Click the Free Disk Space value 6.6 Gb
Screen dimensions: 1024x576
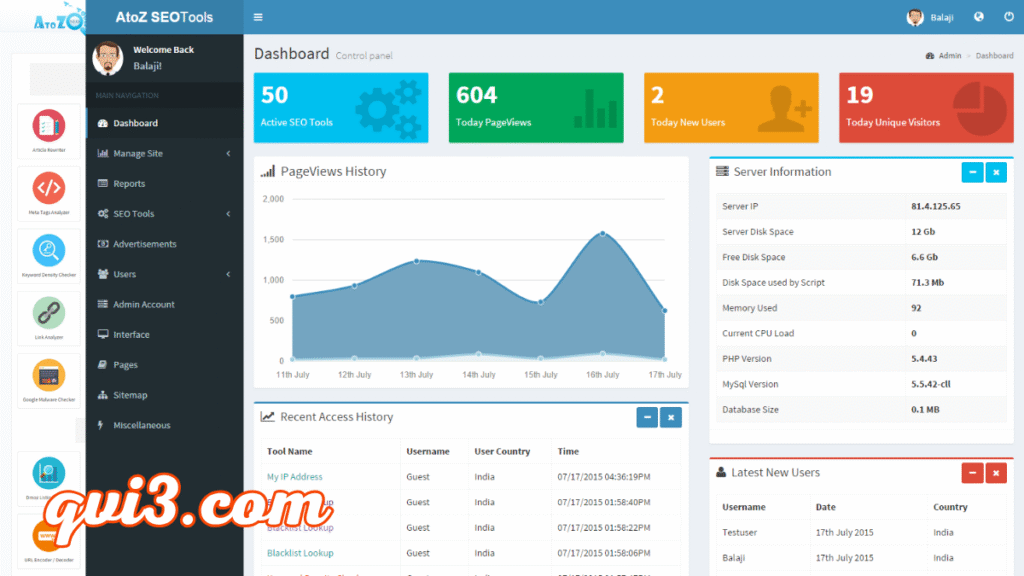(x=924, y=257)
